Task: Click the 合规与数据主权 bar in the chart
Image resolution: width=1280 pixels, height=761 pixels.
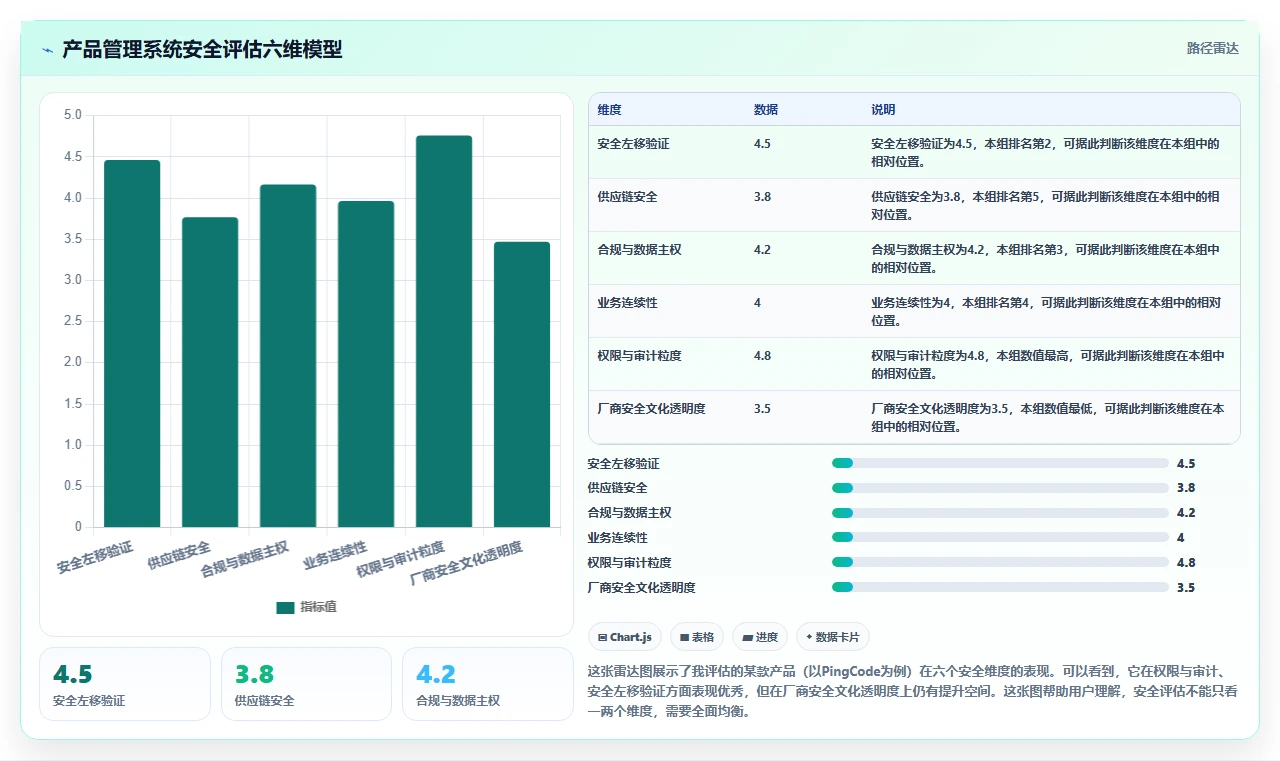Action: [x=288, y=356]
